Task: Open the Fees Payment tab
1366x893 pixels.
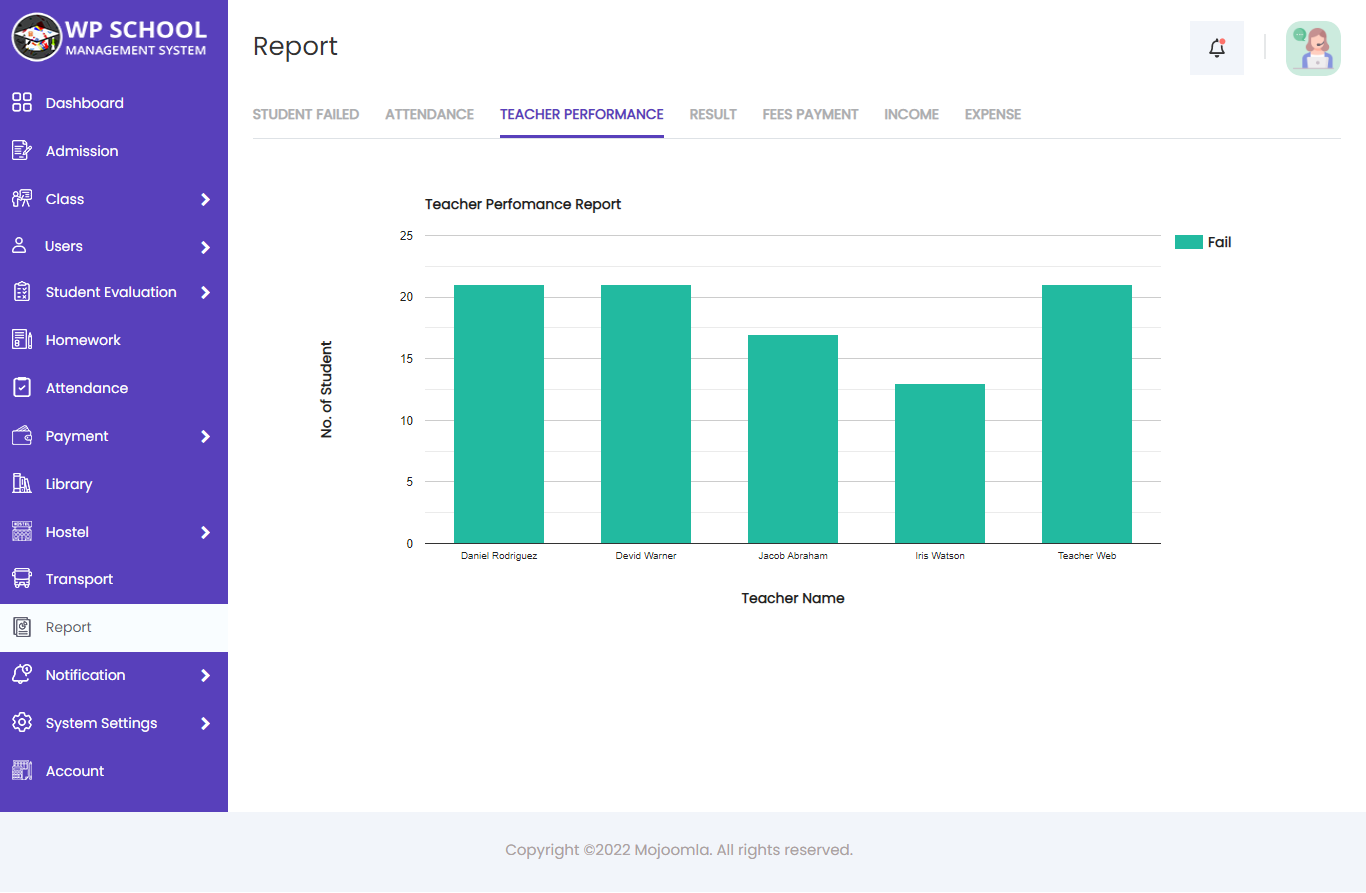Action: [810, 115]
